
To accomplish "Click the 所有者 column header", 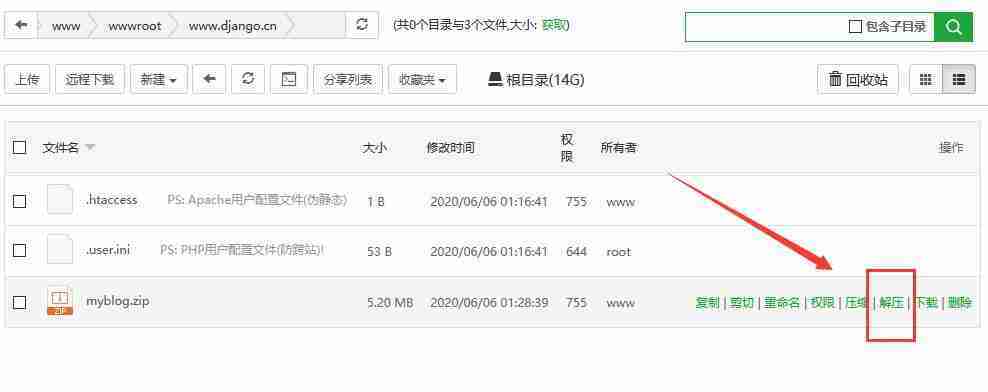I will [x=618, y=148].
